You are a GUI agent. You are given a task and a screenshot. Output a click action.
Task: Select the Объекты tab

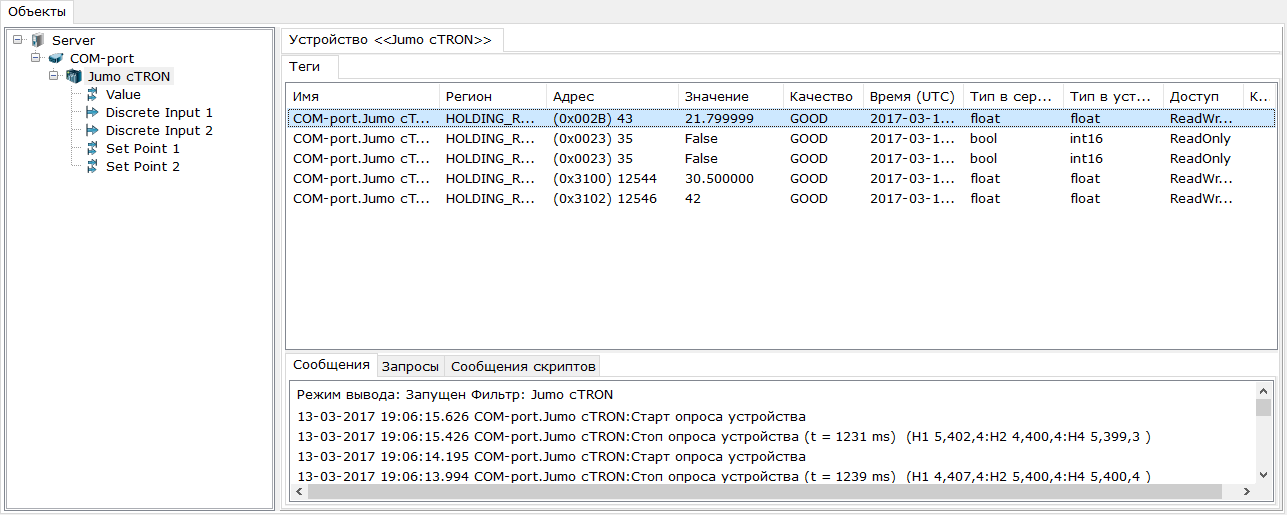coord(37,12)
